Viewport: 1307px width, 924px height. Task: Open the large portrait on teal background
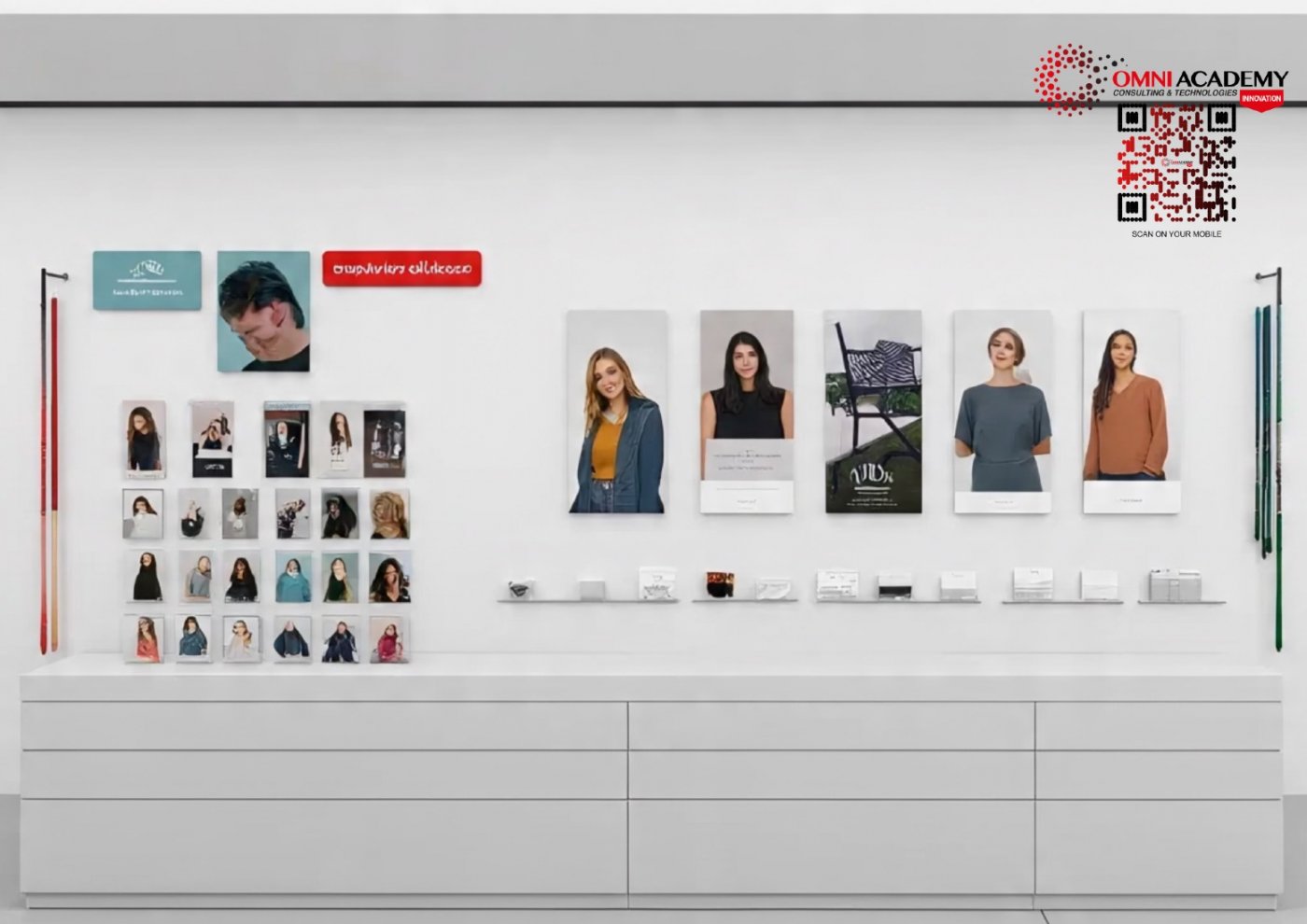[263, 311]
